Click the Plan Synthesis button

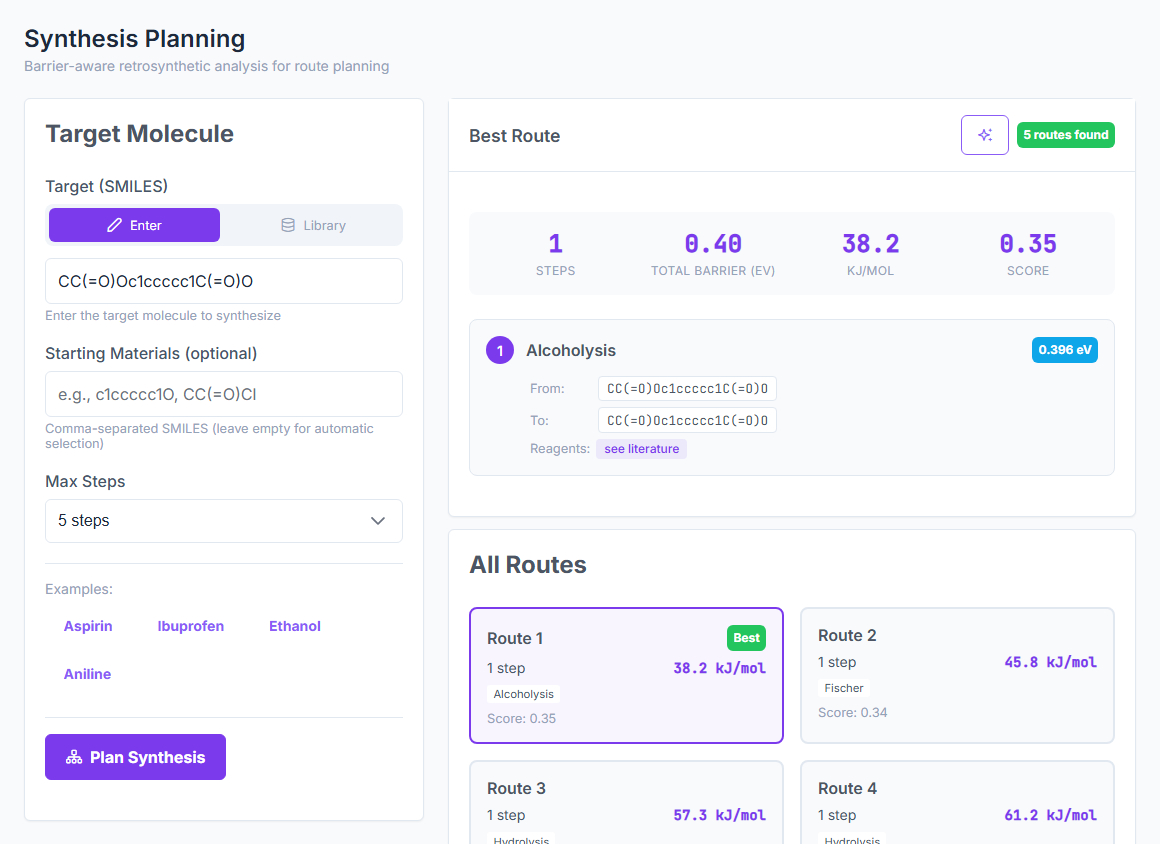(135, 757)
